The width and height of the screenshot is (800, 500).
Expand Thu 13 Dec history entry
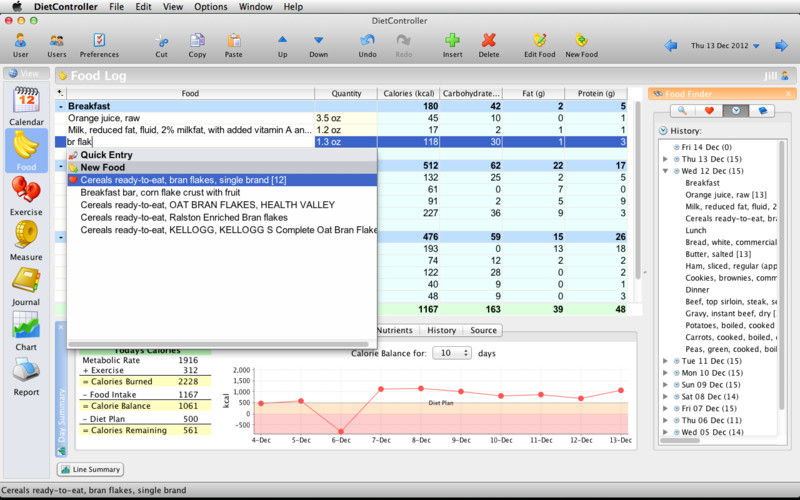click(665, 159)
